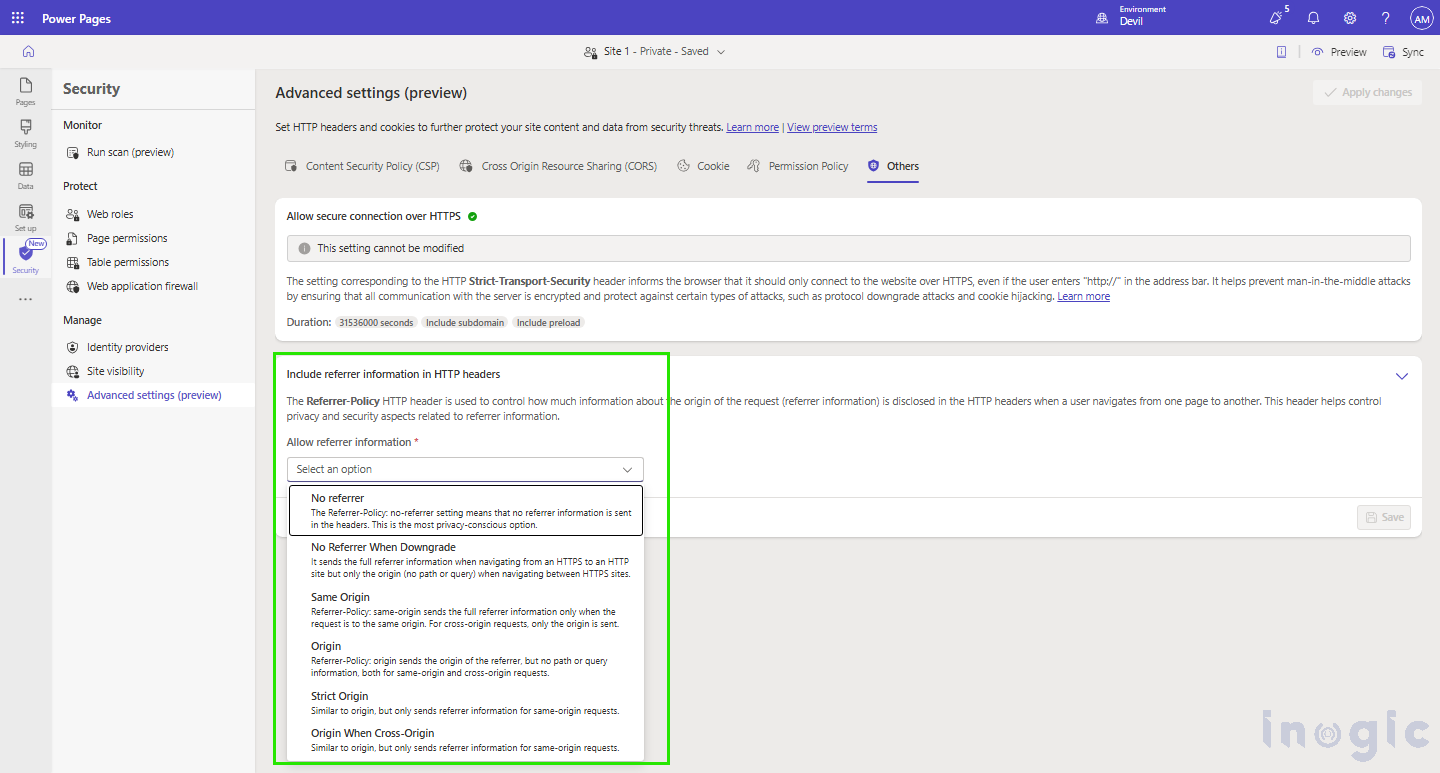This screenshot has height=773, width=1440.
Task: Click the green checkmark beside Allow secure connection
Action: pos(473,216)
